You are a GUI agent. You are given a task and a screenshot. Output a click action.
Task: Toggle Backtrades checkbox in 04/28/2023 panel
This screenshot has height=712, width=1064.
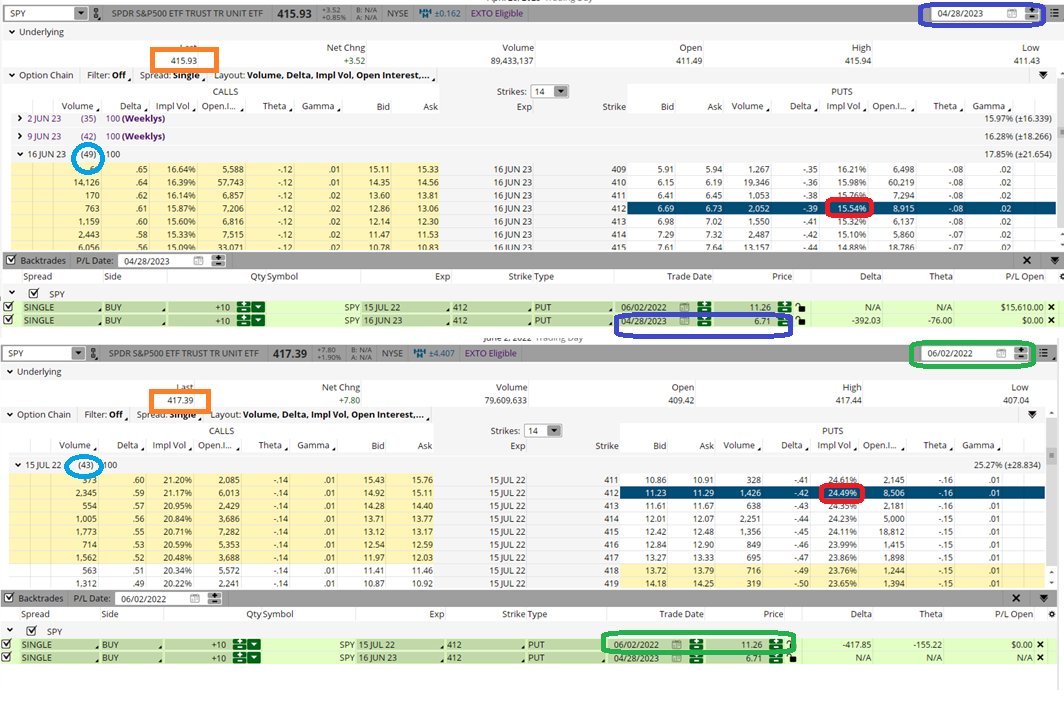click(11, 260)
